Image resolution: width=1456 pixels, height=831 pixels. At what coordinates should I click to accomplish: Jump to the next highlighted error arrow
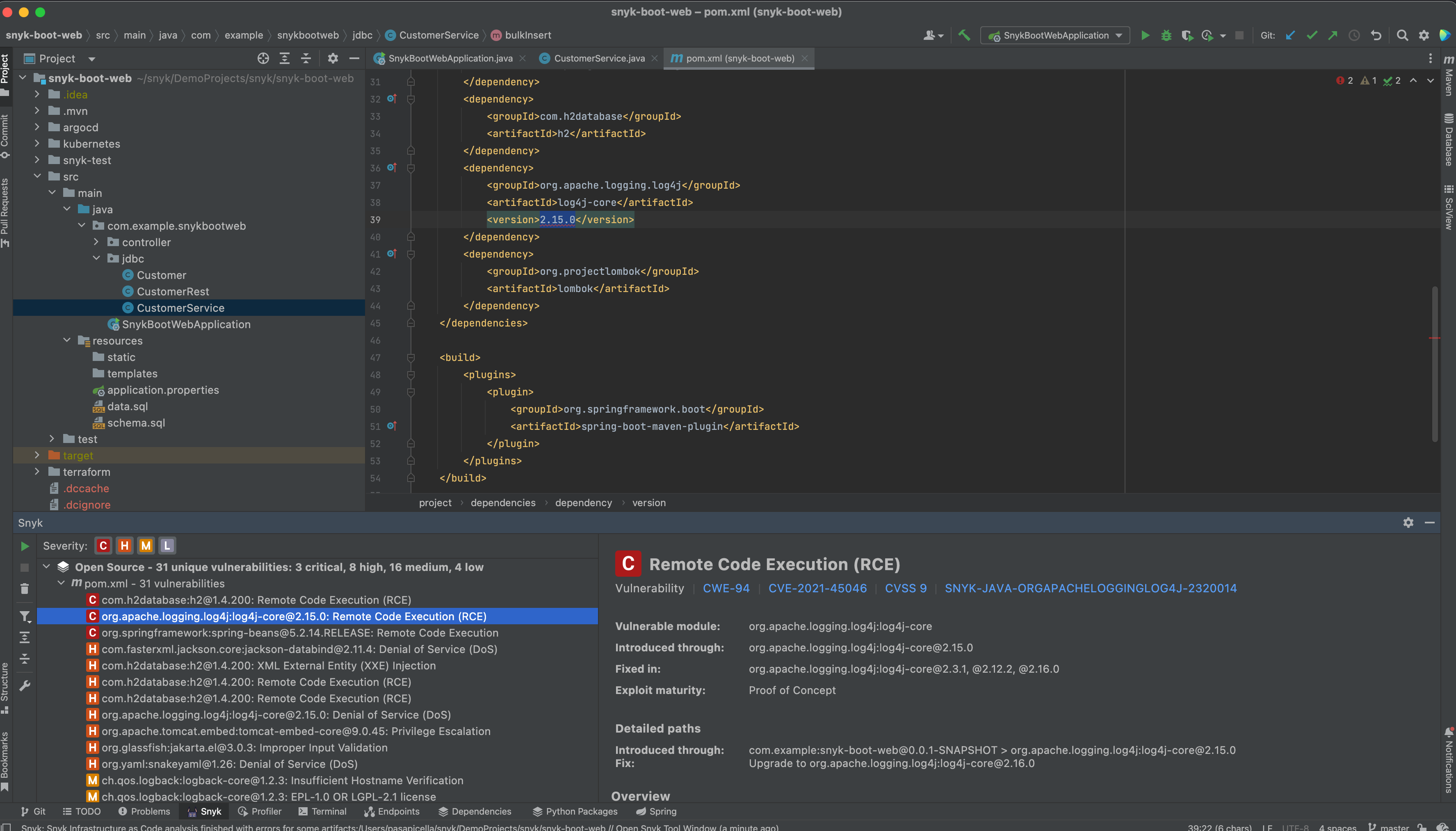click(x=1430, y=80)
